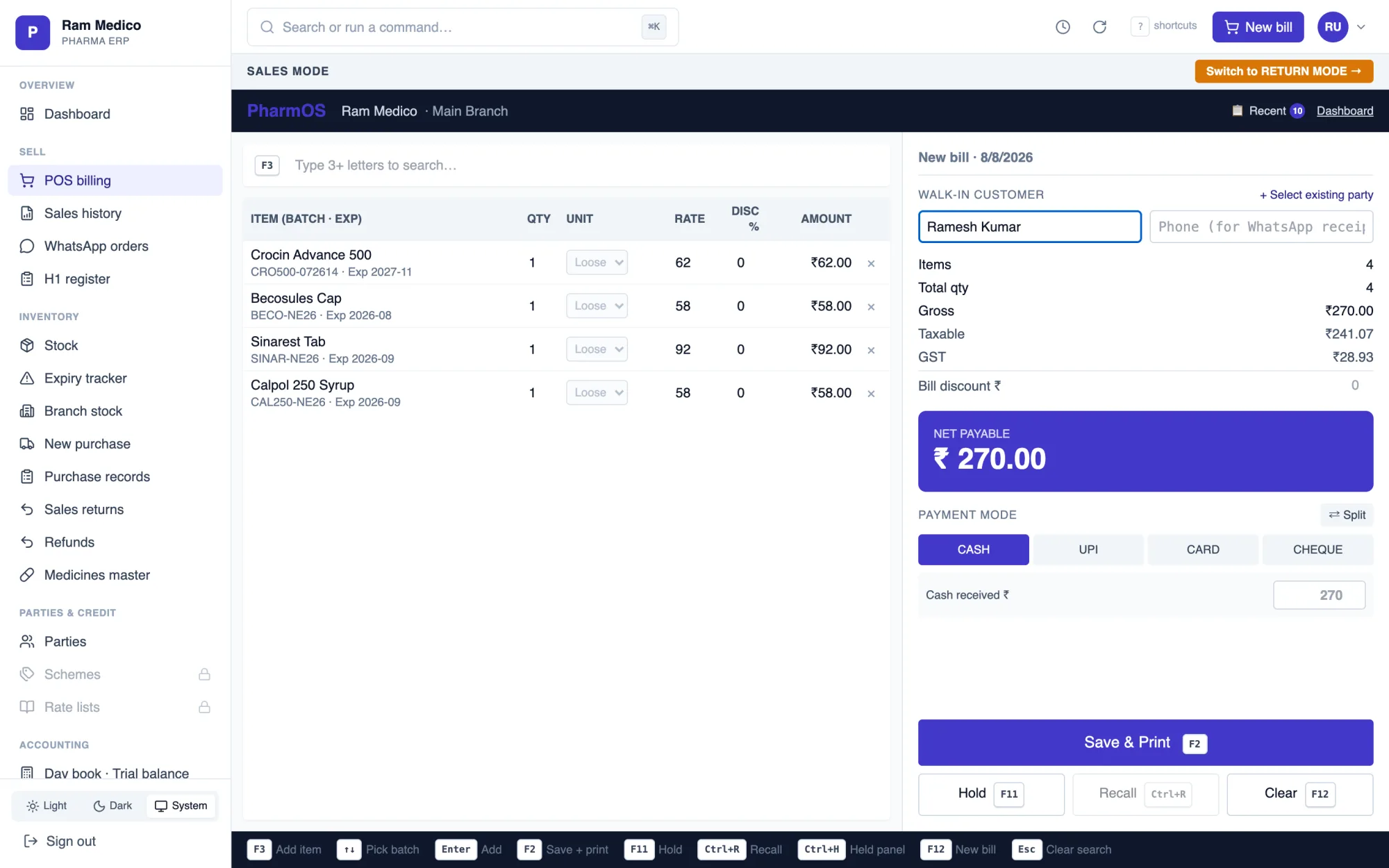Focus the global command search box
Viewport: 1389px width, 868px height.
pos(463,27)
